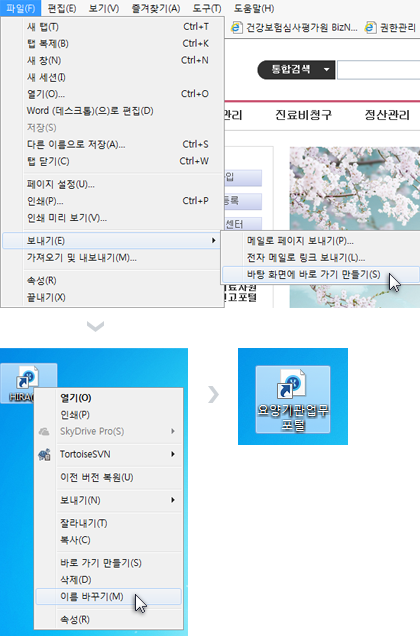
Task: Click the SkyDrive Pro cloud icon
Action: point(44,432)
